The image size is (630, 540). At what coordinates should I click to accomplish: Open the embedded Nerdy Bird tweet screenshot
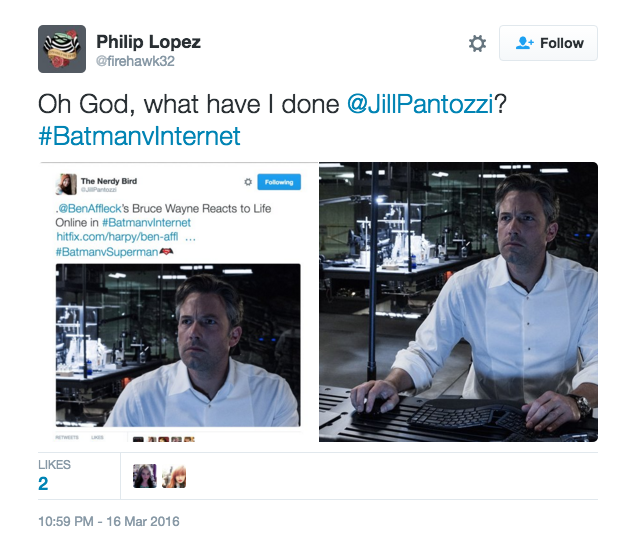pyautogui.click(x=178, y=302)
